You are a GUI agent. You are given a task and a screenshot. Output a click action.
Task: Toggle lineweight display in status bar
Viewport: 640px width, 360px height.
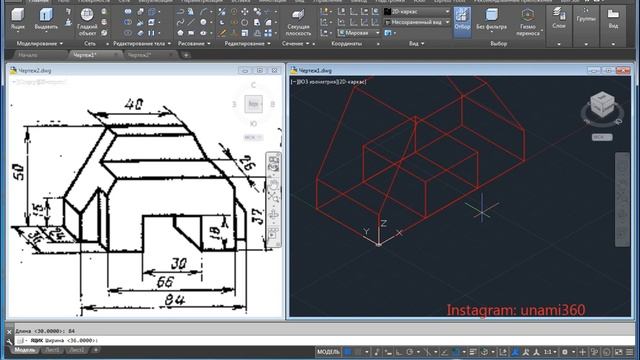click(x=473, y=351)
